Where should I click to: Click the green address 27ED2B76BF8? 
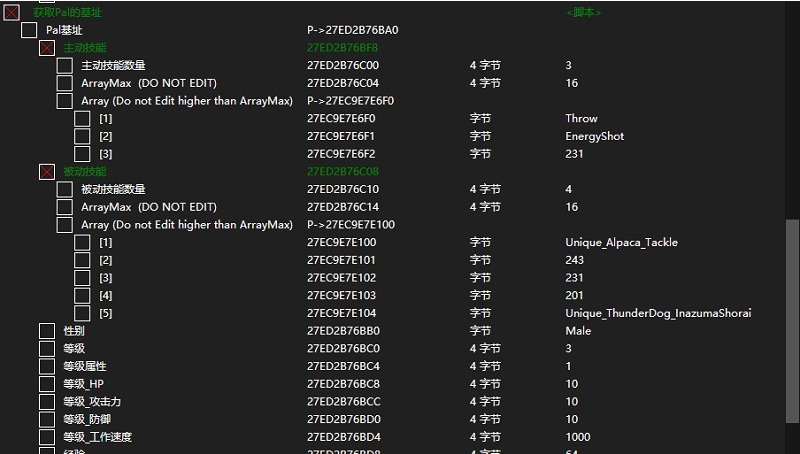click(342, 48)
